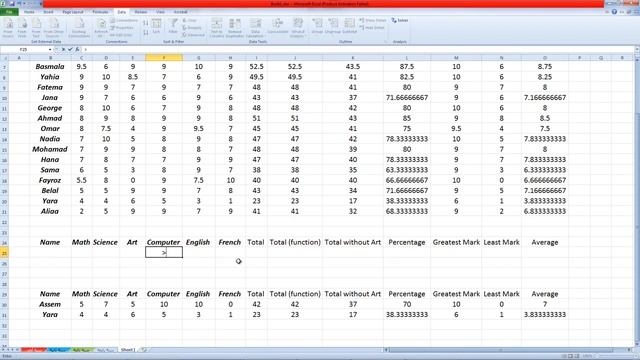Screen dimensions: 640x360
Task: Open Advanced filter options
Action: point(193,35)
